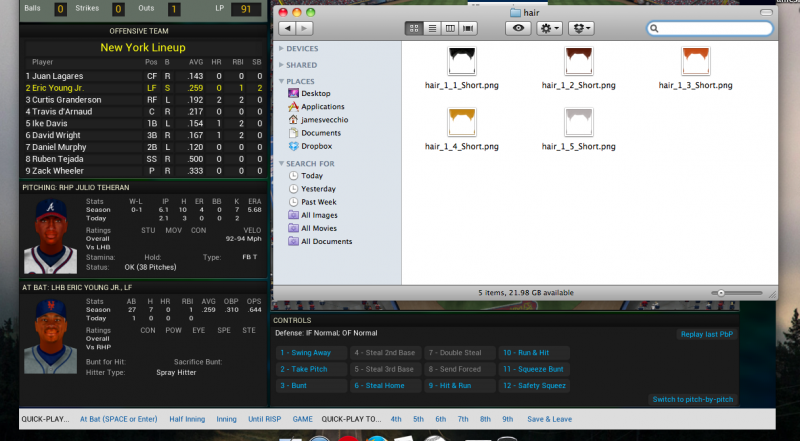Collapse the PLACES sidebar section
The width and height of the screenshot is (800, 441).
281,81
